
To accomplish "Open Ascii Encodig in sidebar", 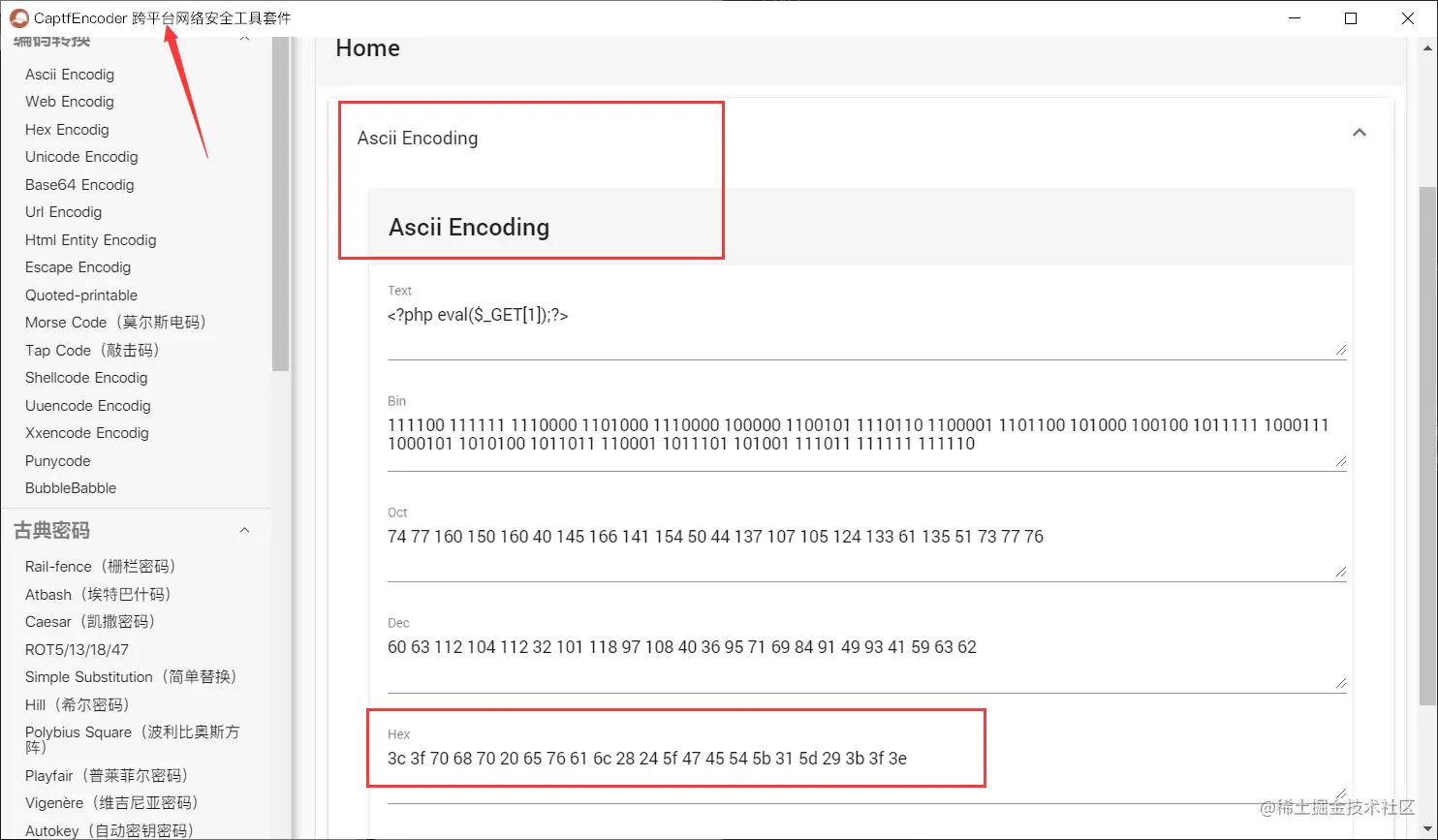I will pyautogui.click(x=70, y=75).
